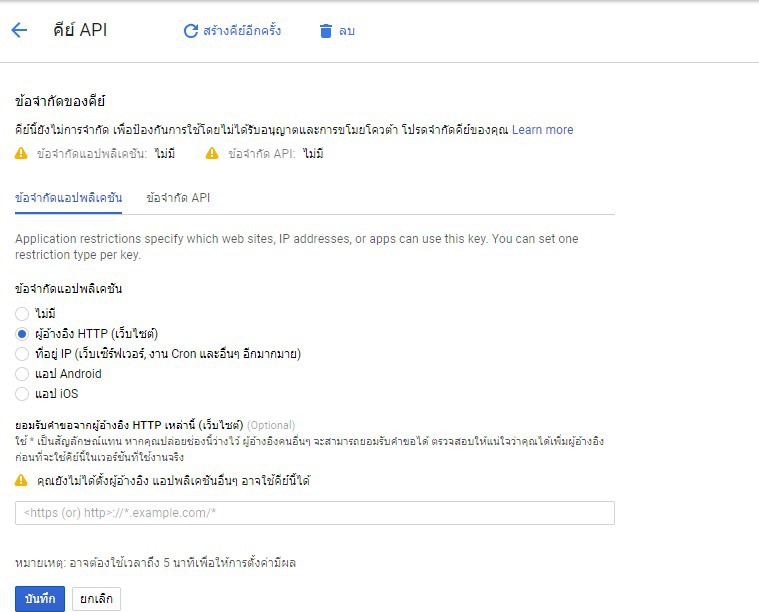759x612 pixels.
Task: Click the ลบ button label
Action: click(x=347, y=31)
